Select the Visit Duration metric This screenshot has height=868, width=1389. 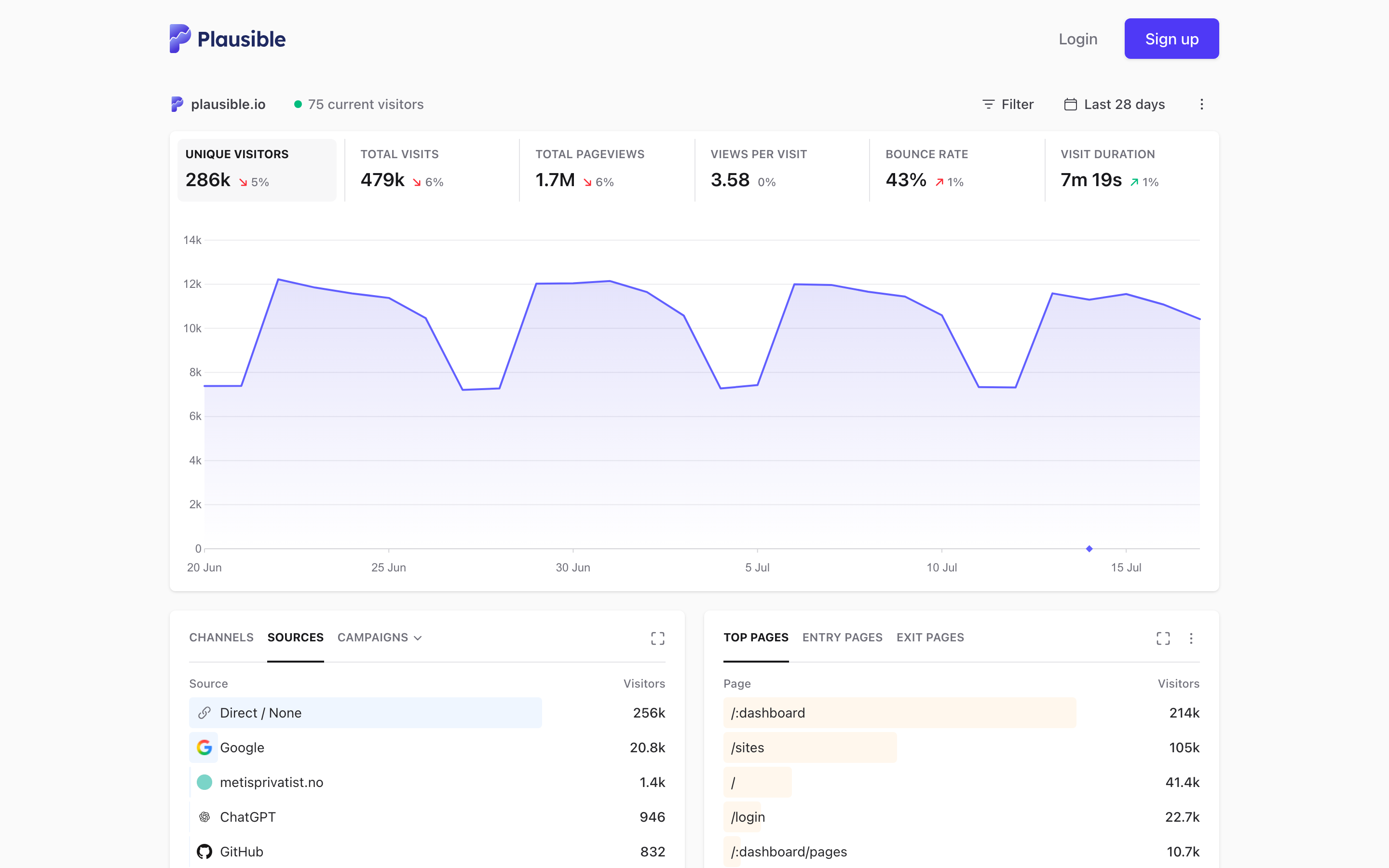[1132, 170]
